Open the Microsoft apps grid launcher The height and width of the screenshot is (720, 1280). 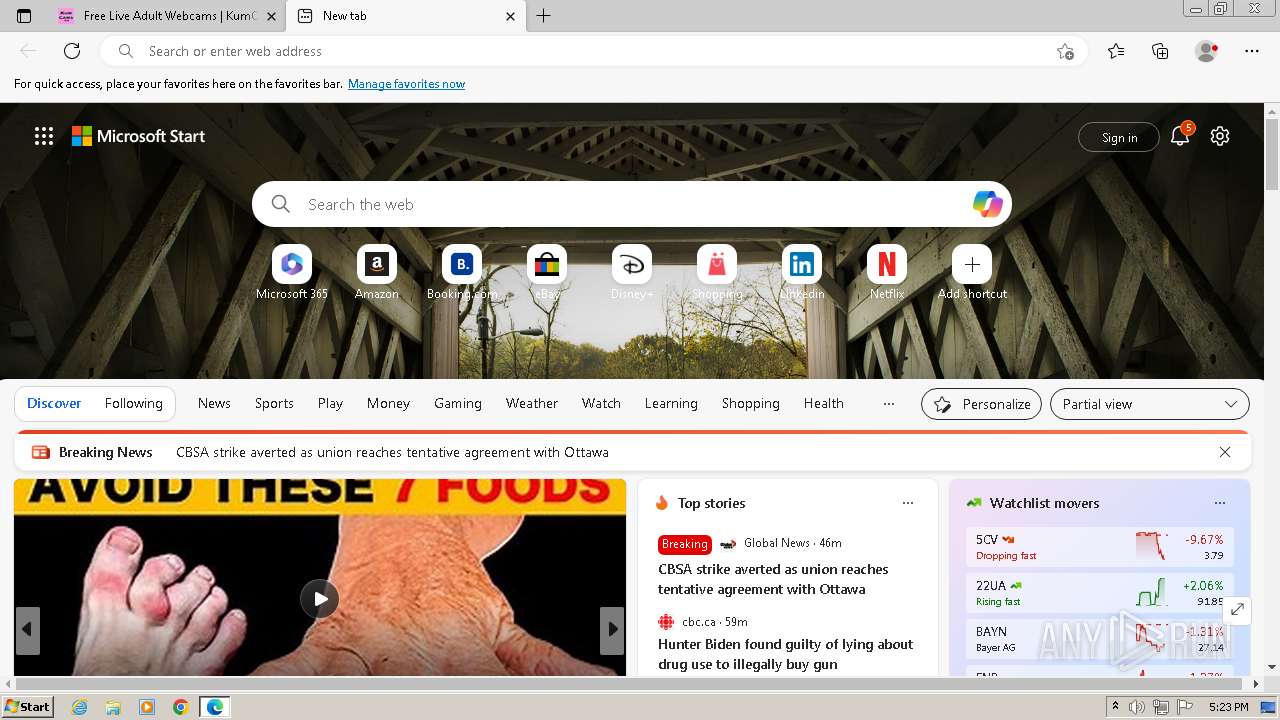coord(44,136)
